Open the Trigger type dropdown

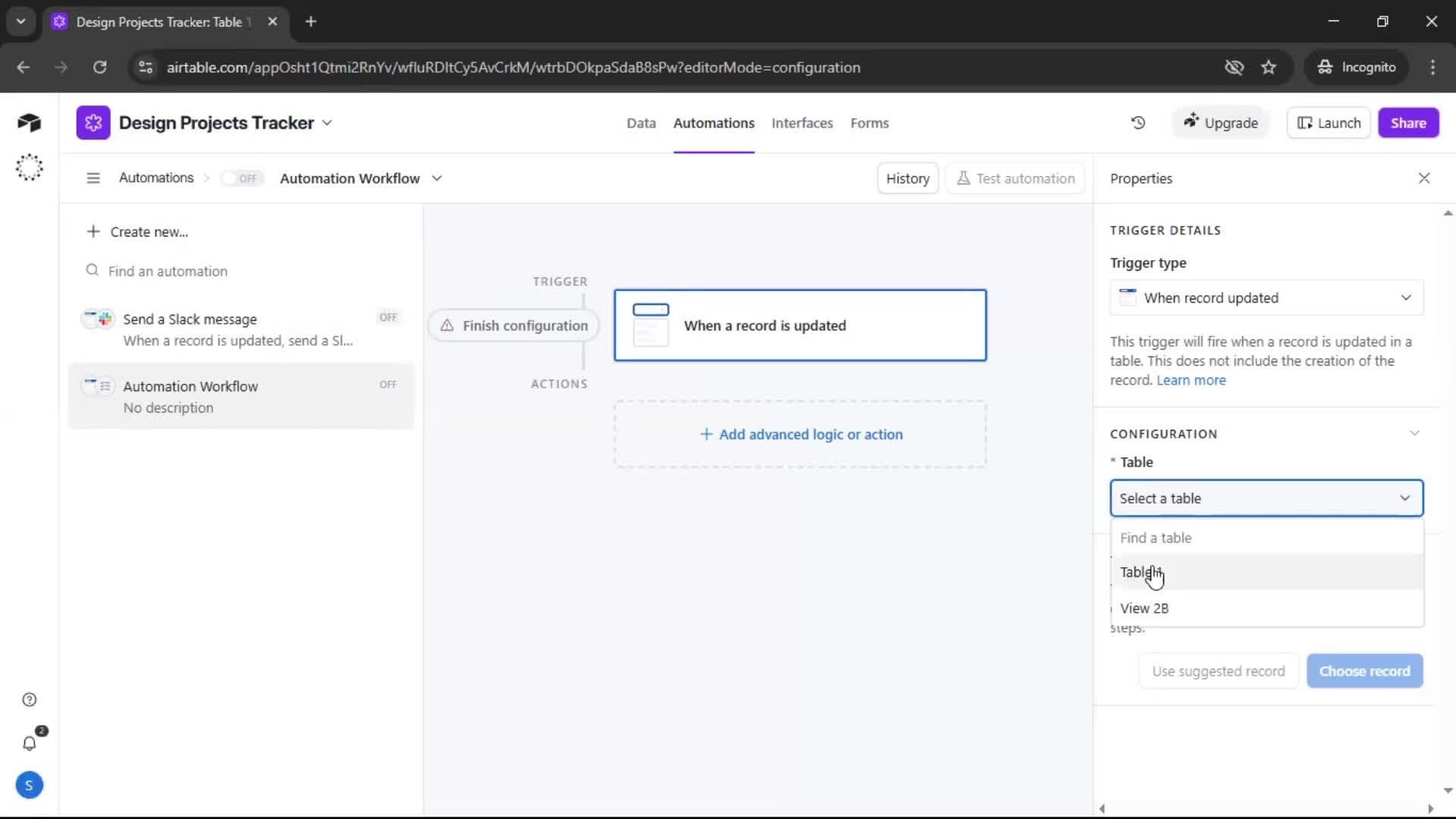(x=1266, y=298)
